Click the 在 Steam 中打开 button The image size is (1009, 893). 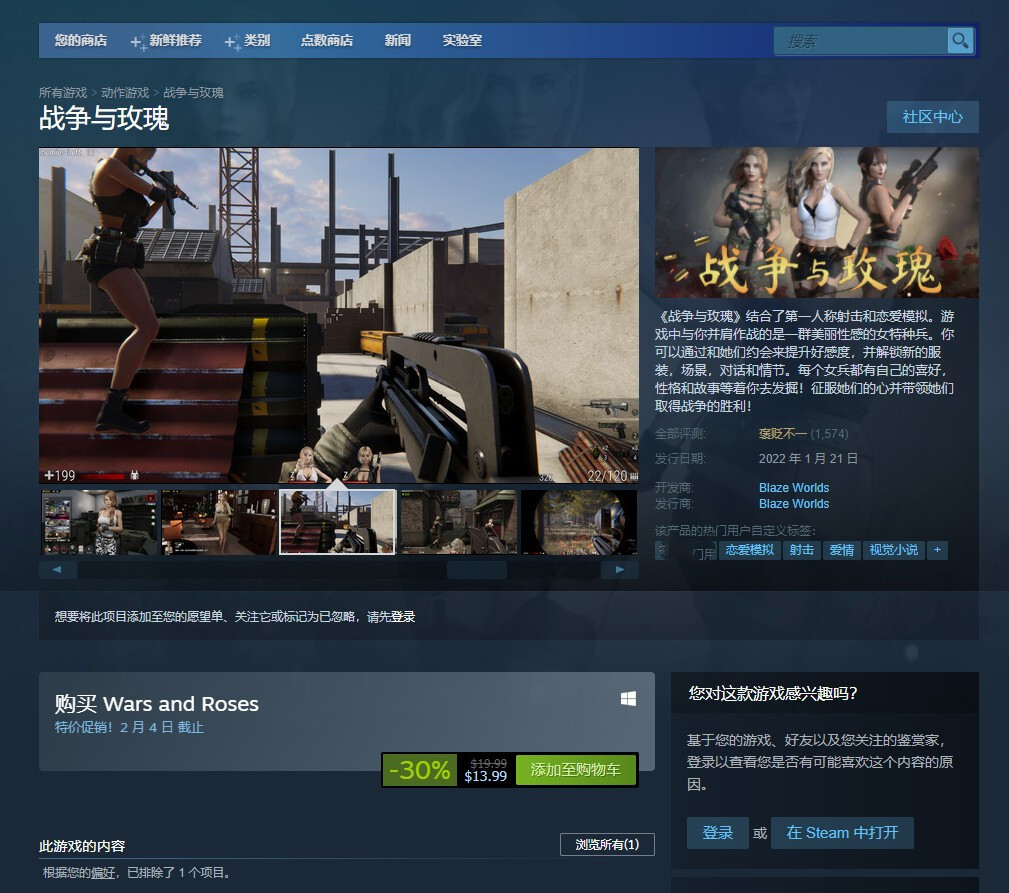click(x=842, y=833)
